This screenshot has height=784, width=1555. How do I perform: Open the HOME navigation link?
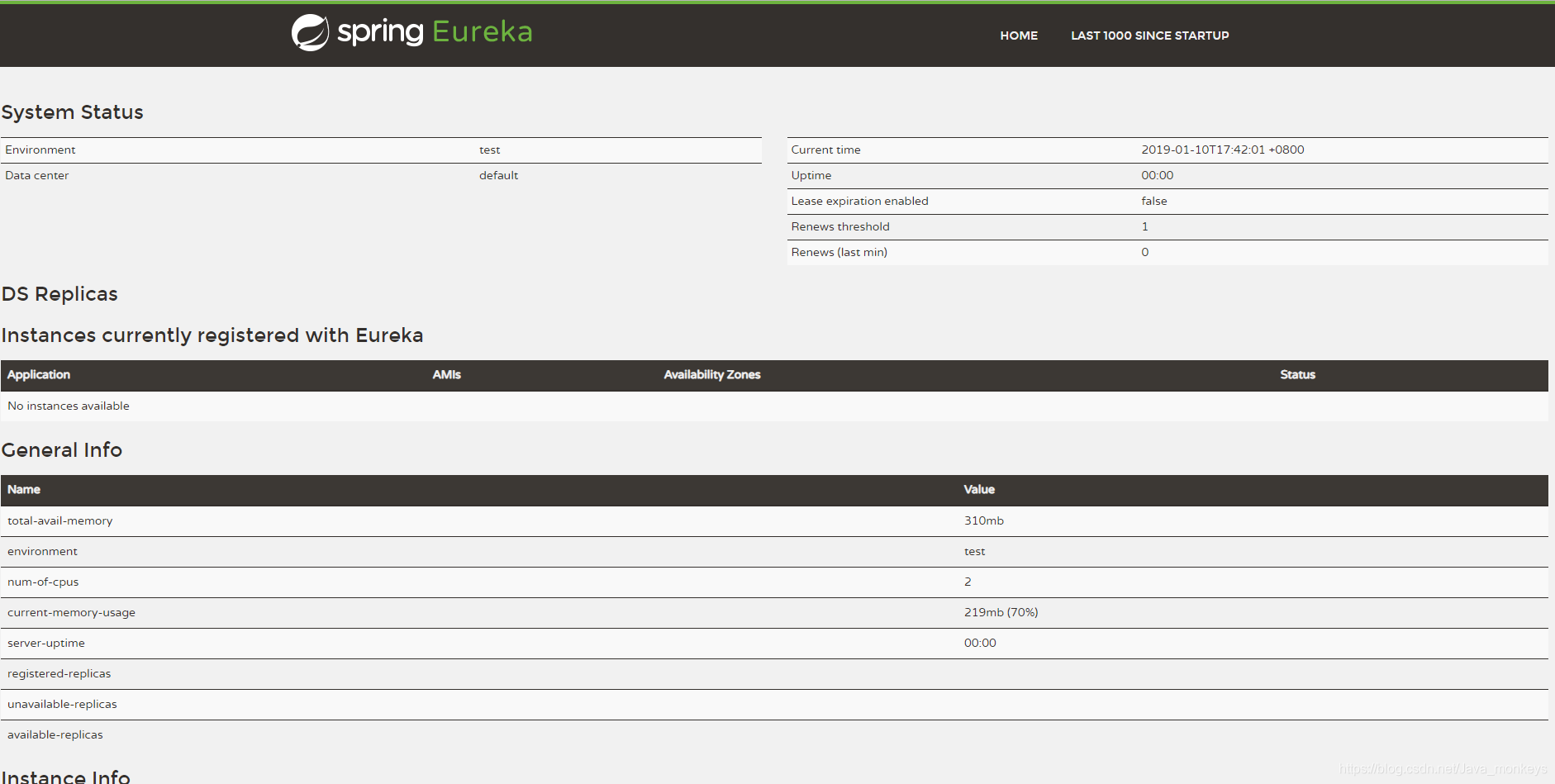[1019, 36]
